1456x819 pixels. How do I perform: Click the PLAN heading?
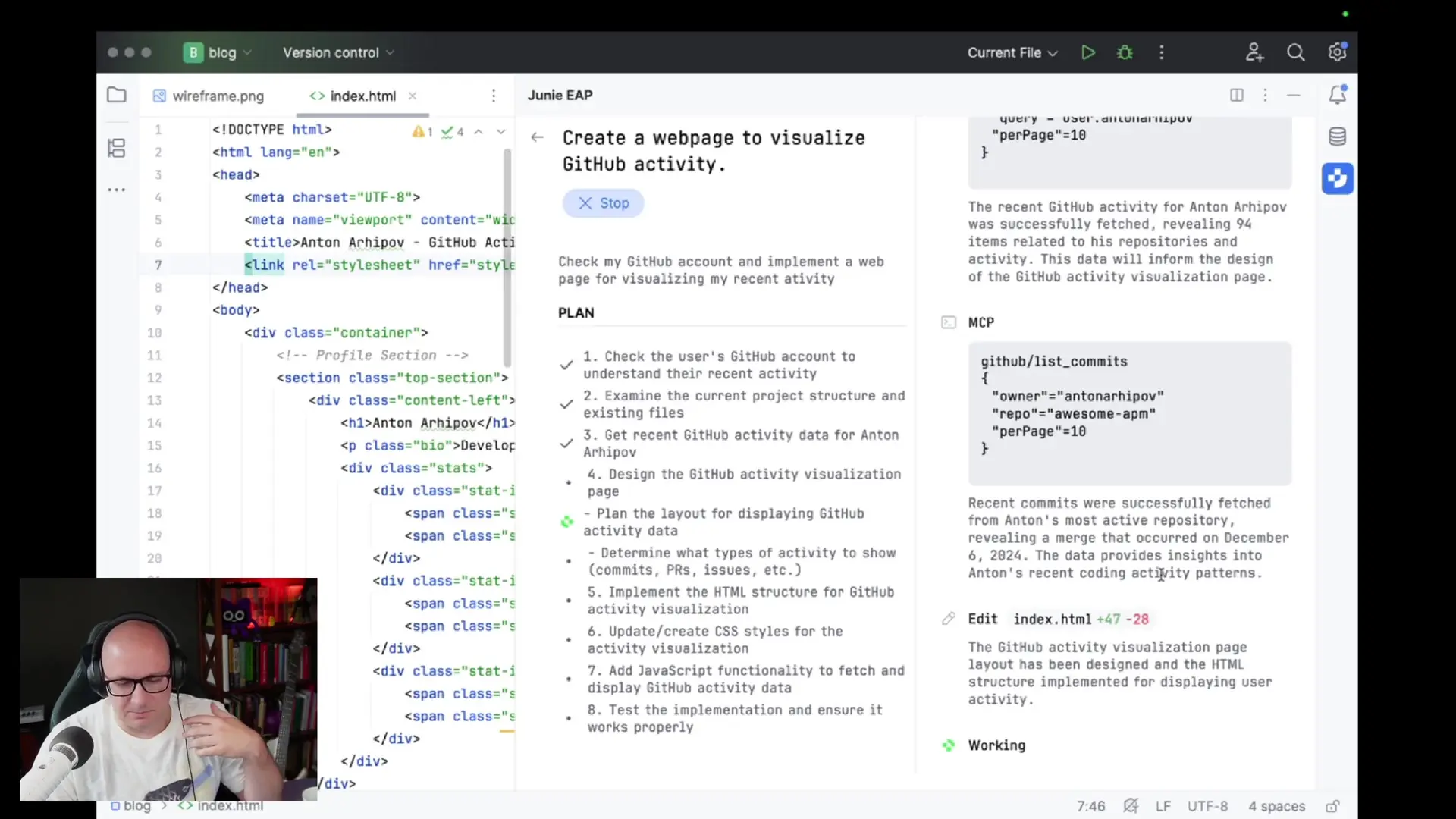tap(576, 312)
